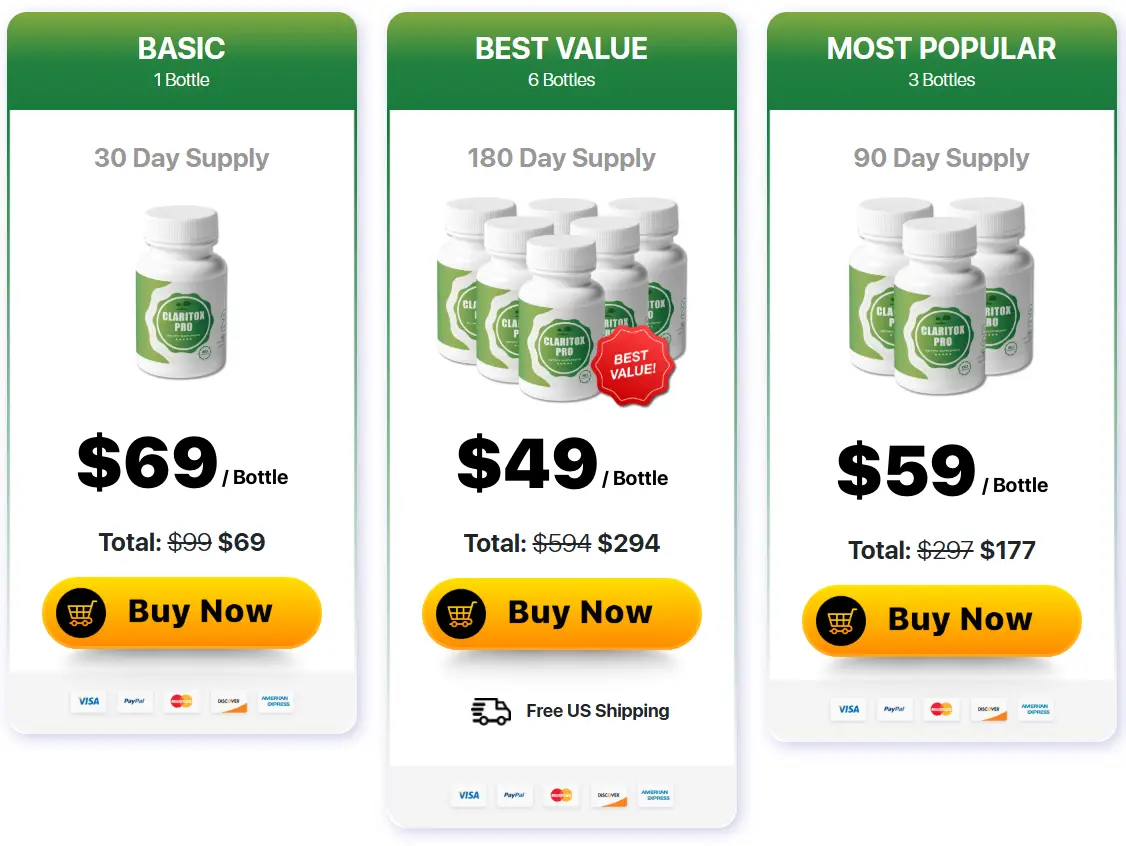
Task: Click the BASIC 1 Bottle header
Action: tap(182, 60)
